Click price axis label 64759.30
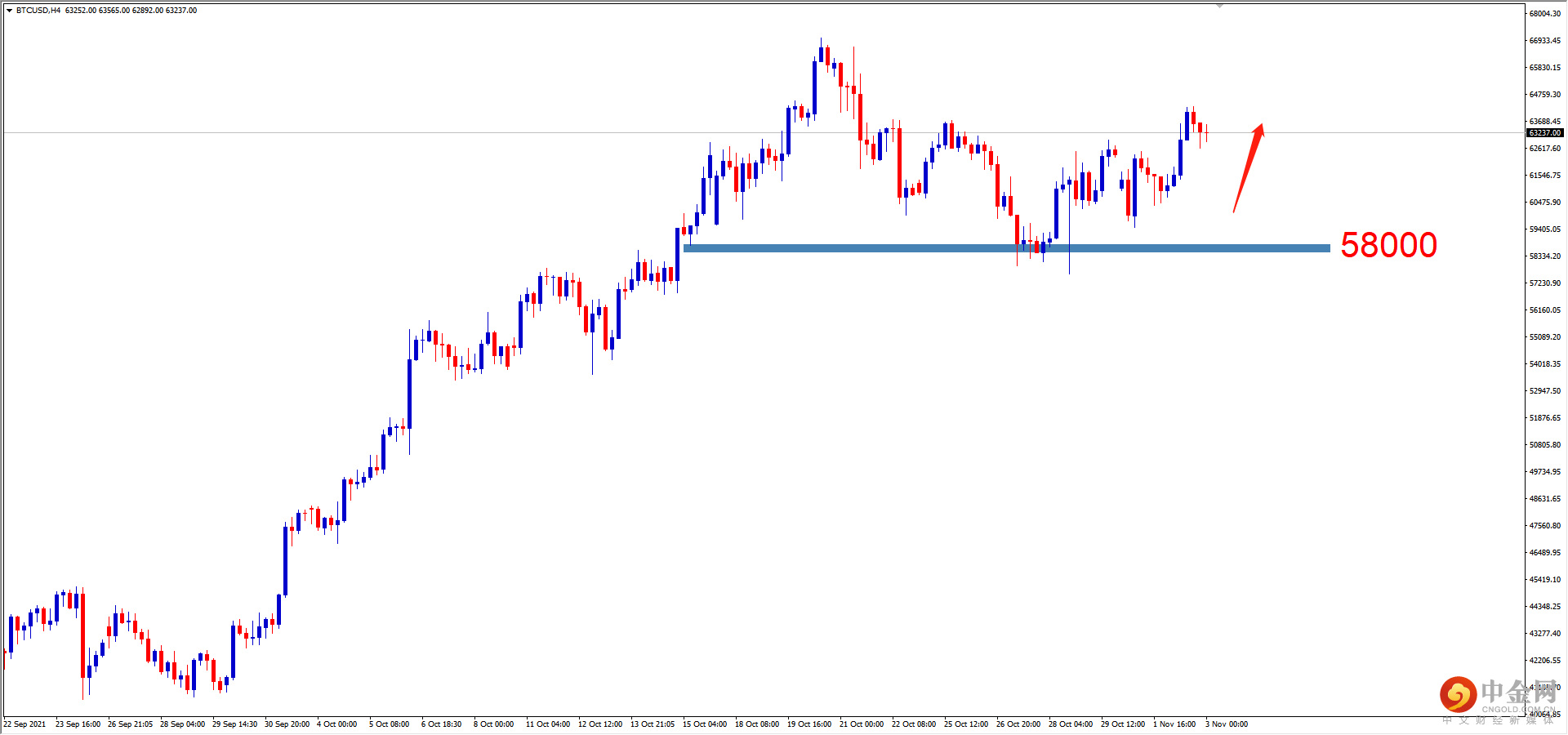Screen dimensions: 1568x735 pos(1545,95)
